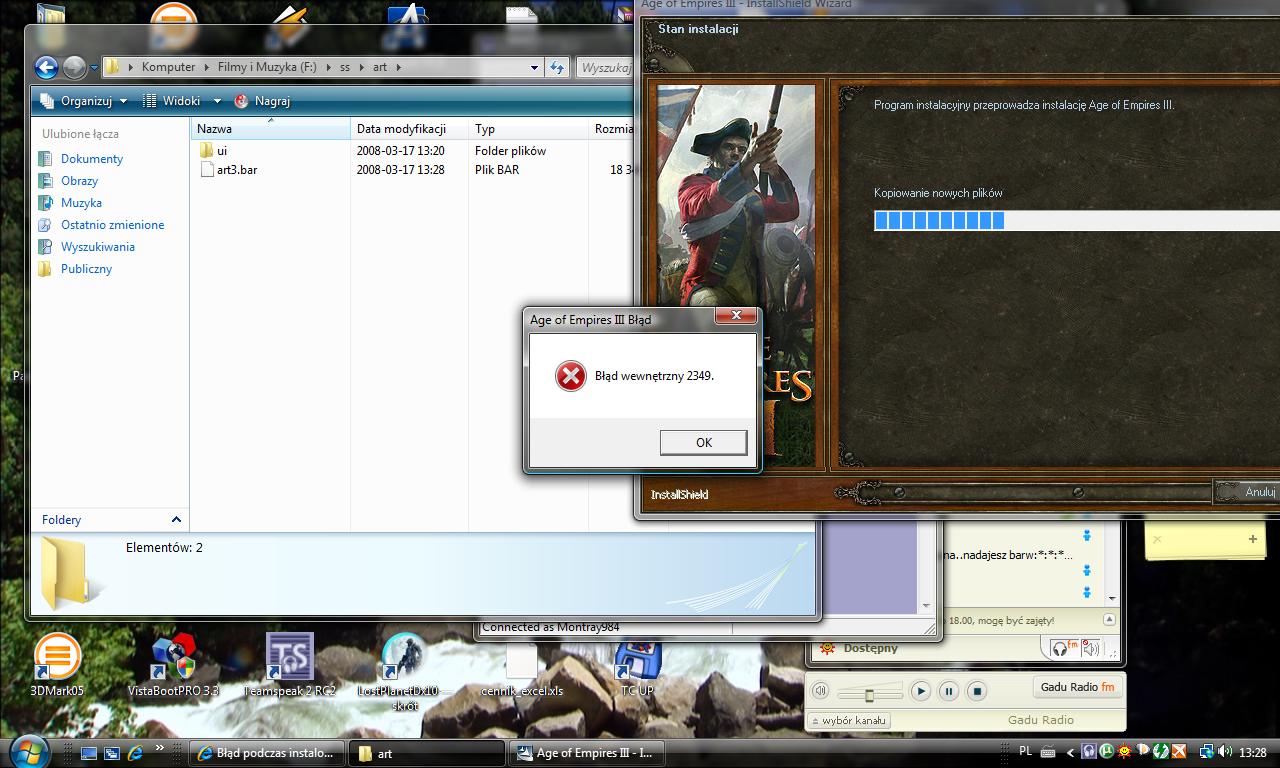Open Ostatnio zmienione in favorite links
The height and width of the screenshot is (768, 1280).
click(112, 225)
